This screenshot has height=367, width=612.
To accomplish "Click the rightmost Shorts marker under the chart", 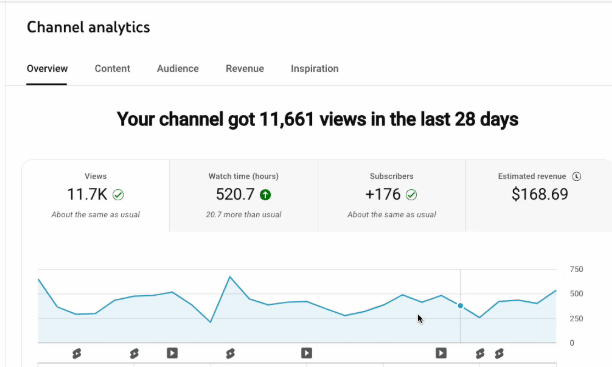I will click(x=499, y=354).
